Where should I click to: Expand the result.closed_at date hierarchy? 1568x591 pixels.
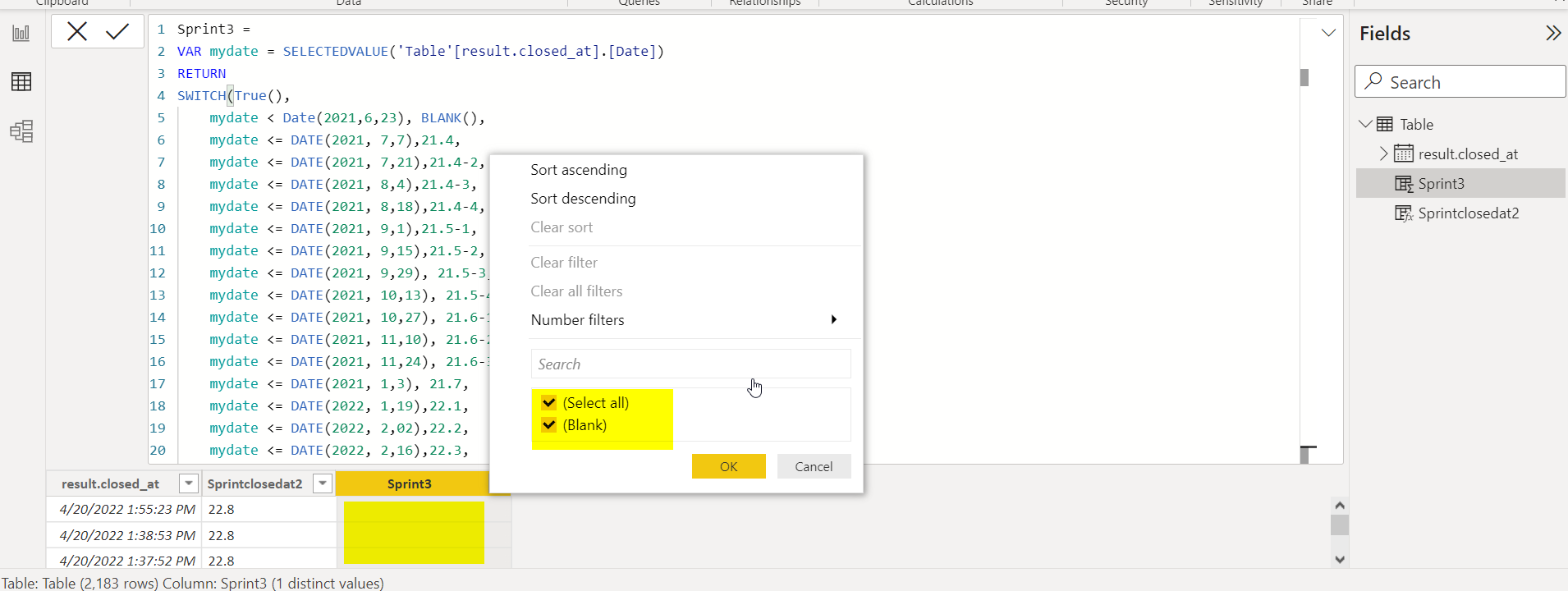click(1383, 153)
